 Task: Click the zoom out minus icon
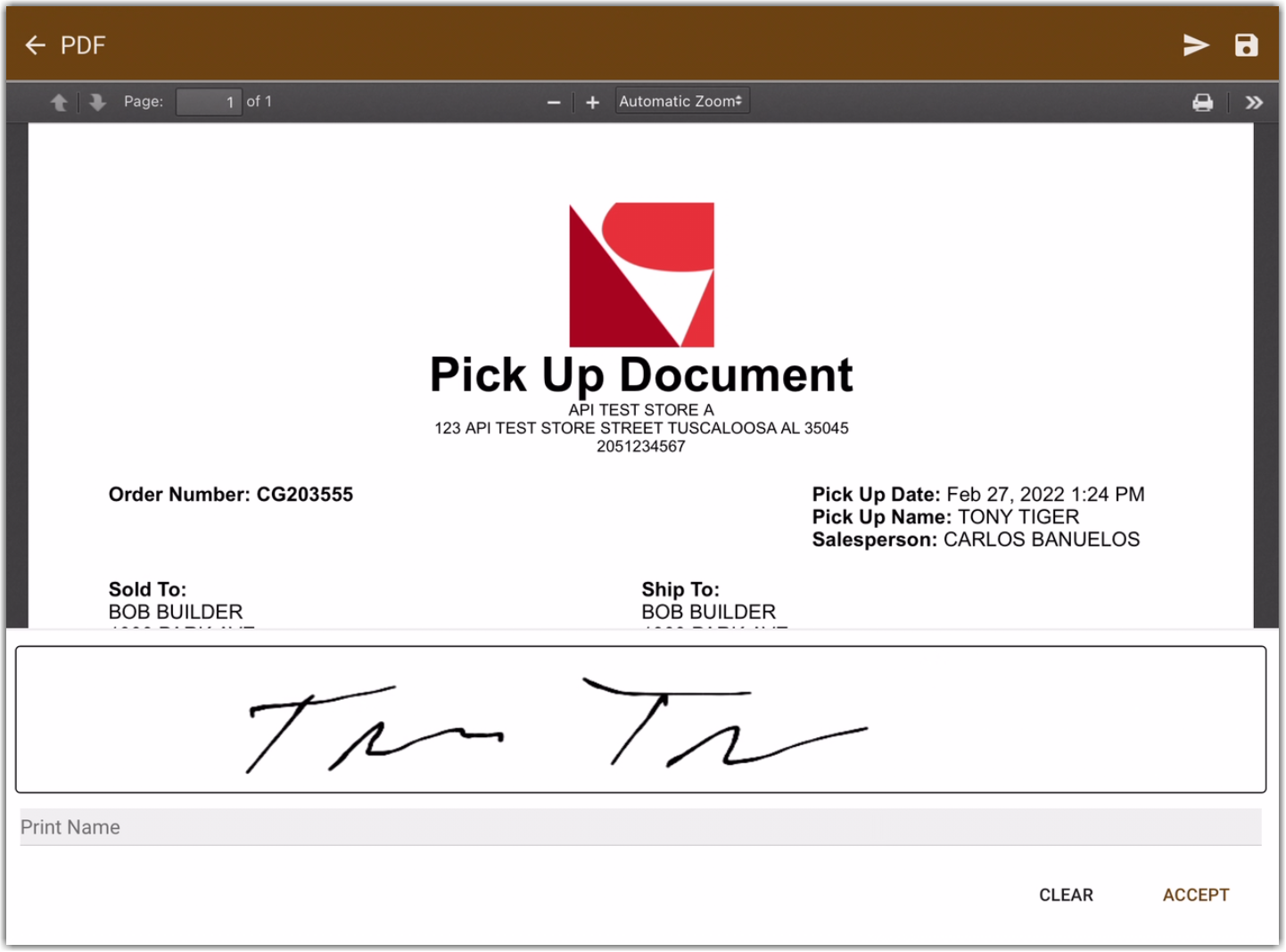click(554, 102)
